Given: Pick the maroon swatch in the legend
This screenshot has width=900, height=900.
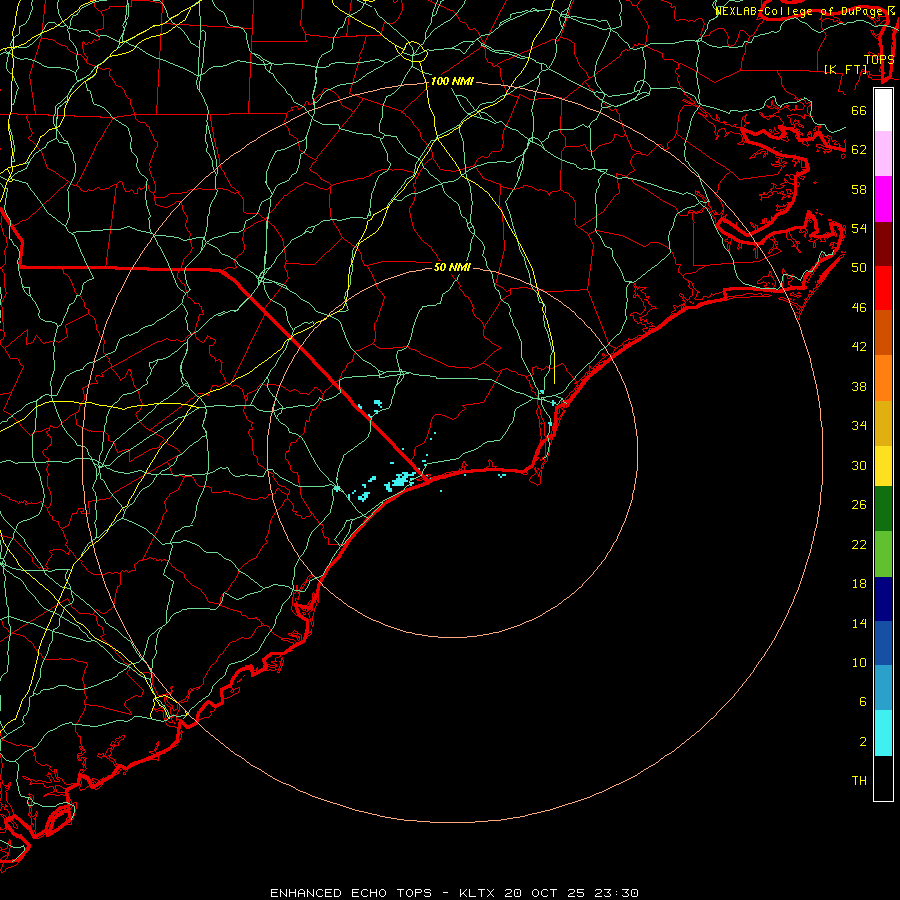Looking at the screenshot, I should click(x=883, y=244).
